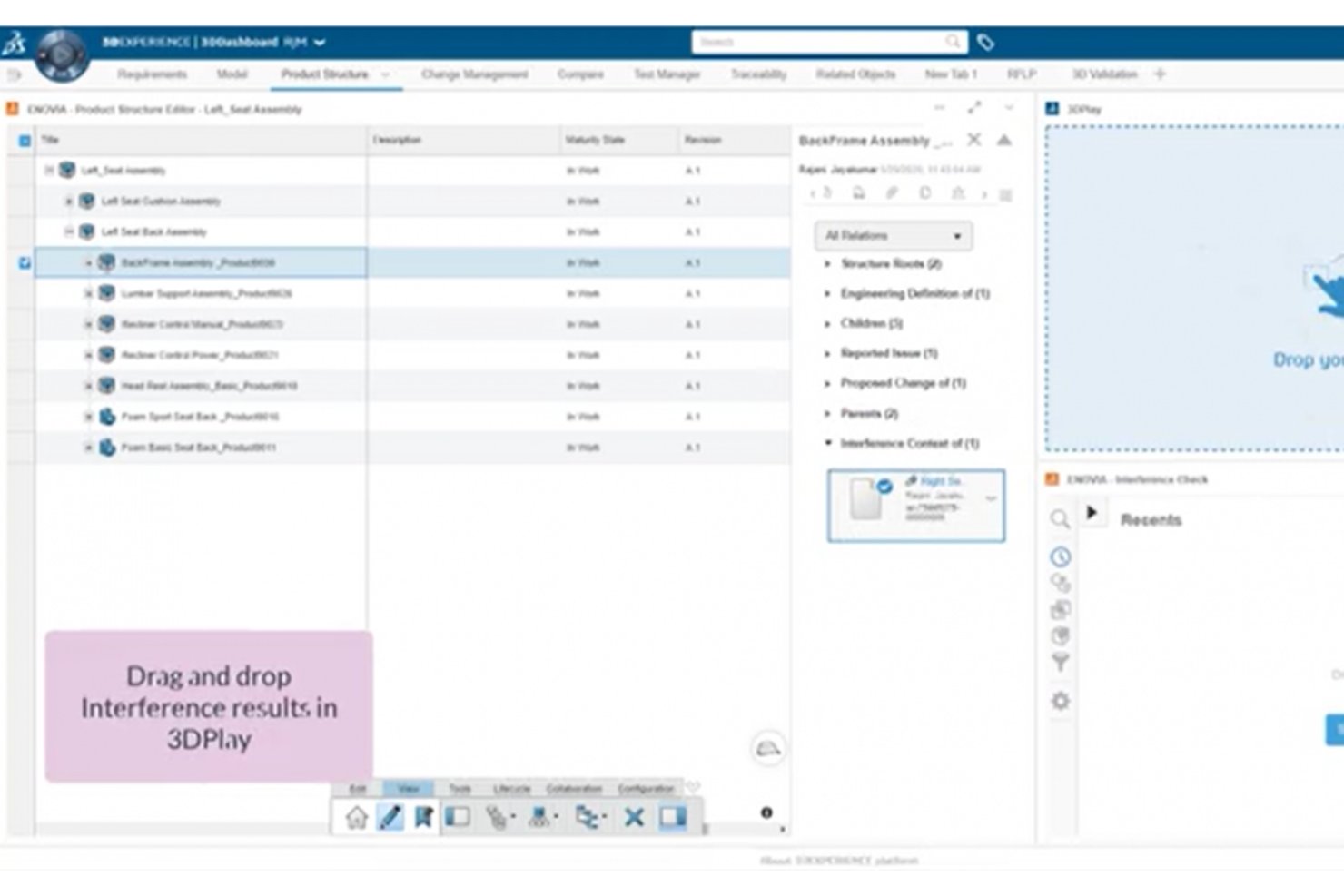
Task: Click the home icon in bottom toolbar
Action: (x=356, y=817)
